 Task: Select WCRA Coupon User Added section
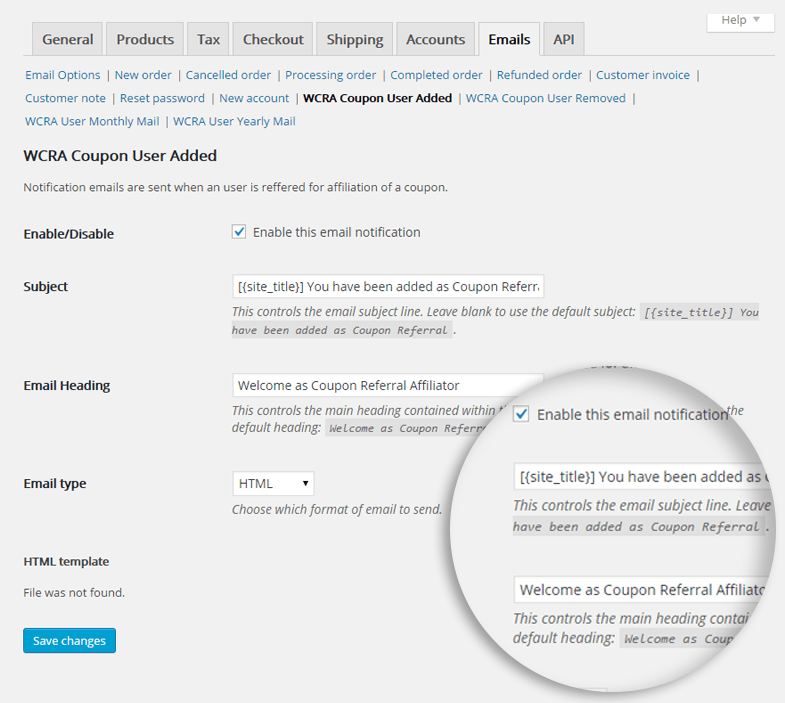coord(377,98)
